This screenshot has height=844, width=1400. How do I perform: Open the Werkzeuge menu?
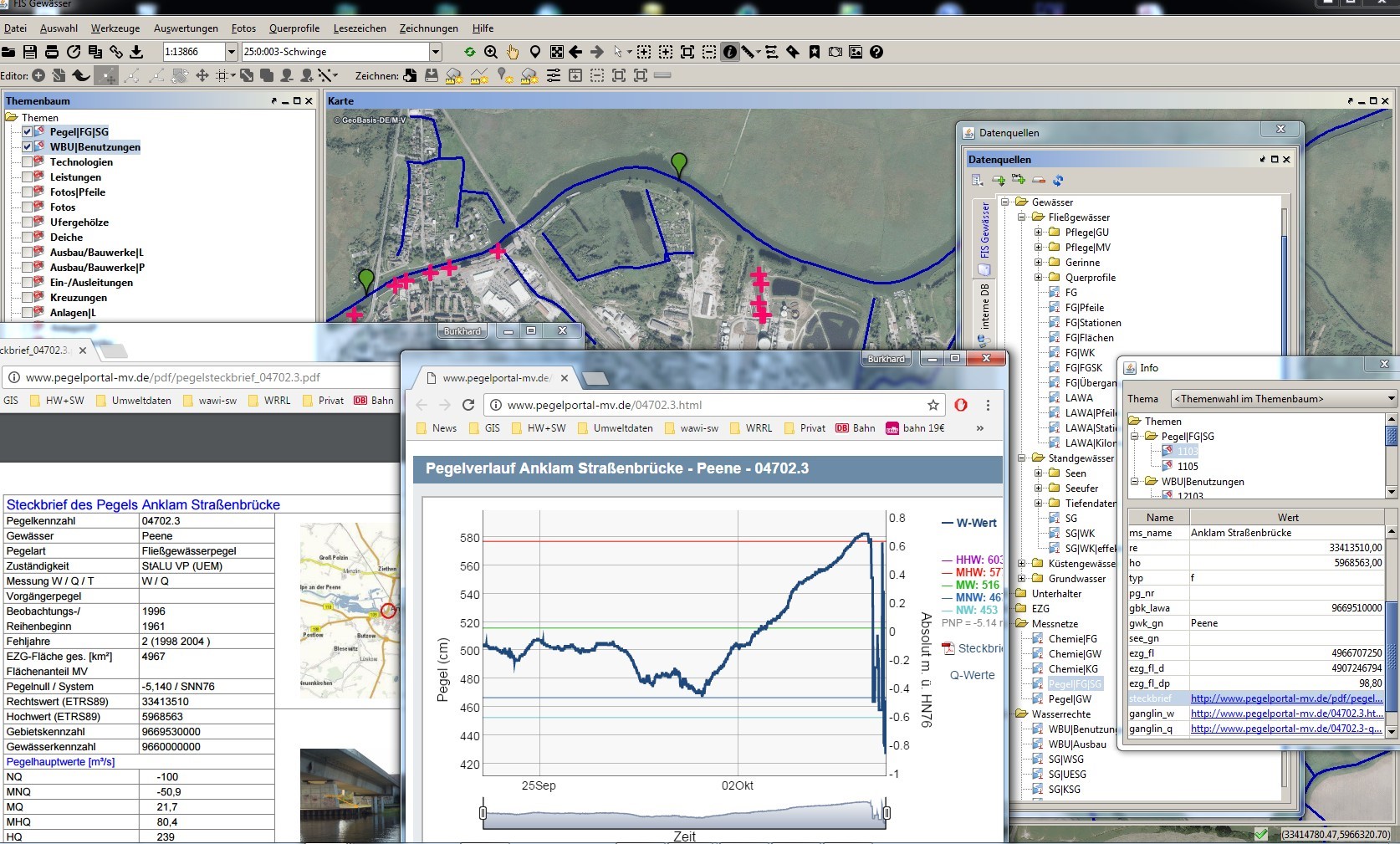(115, 28)
